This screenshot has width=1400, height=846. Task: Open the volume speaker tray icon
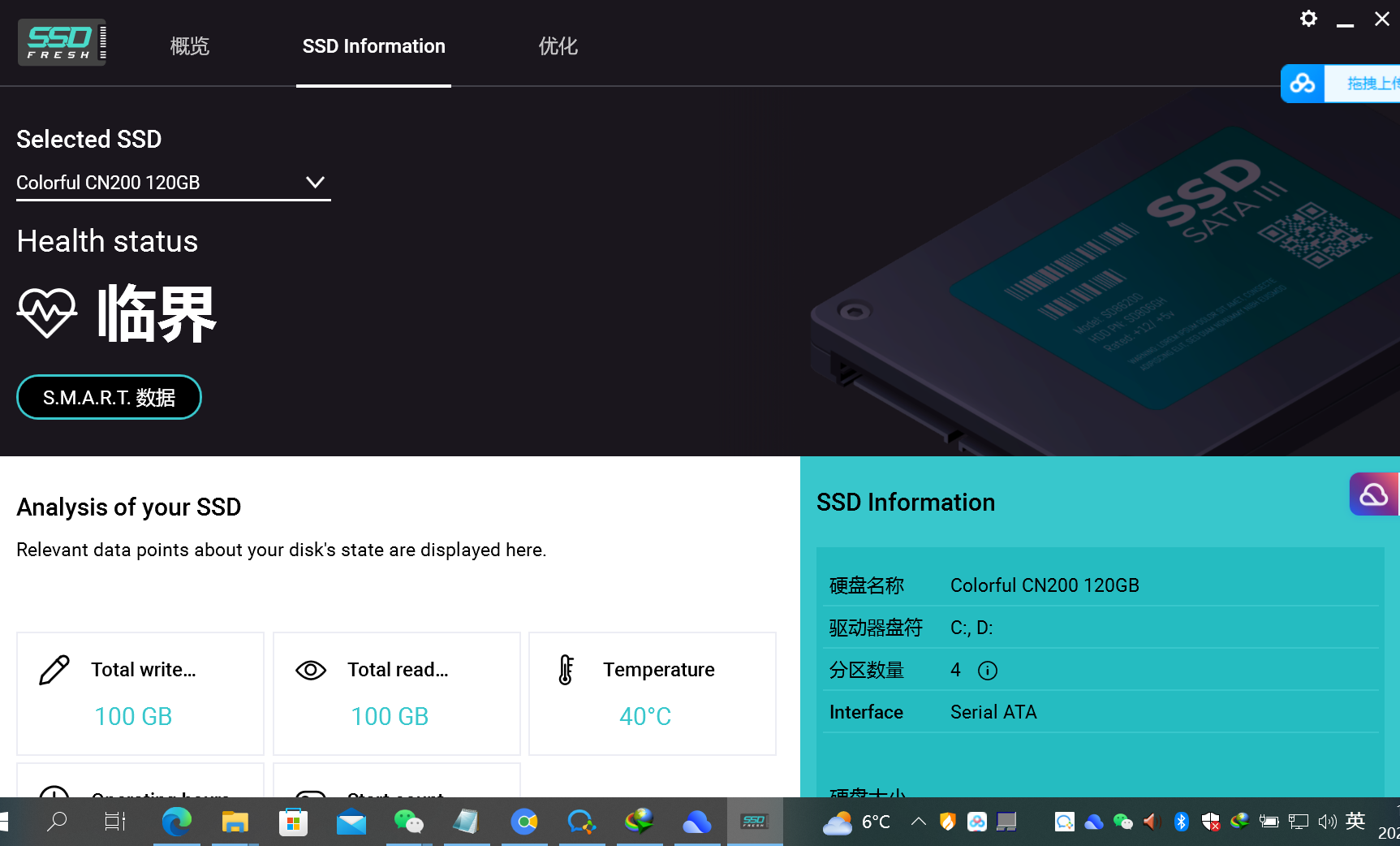coord(1327,822)
